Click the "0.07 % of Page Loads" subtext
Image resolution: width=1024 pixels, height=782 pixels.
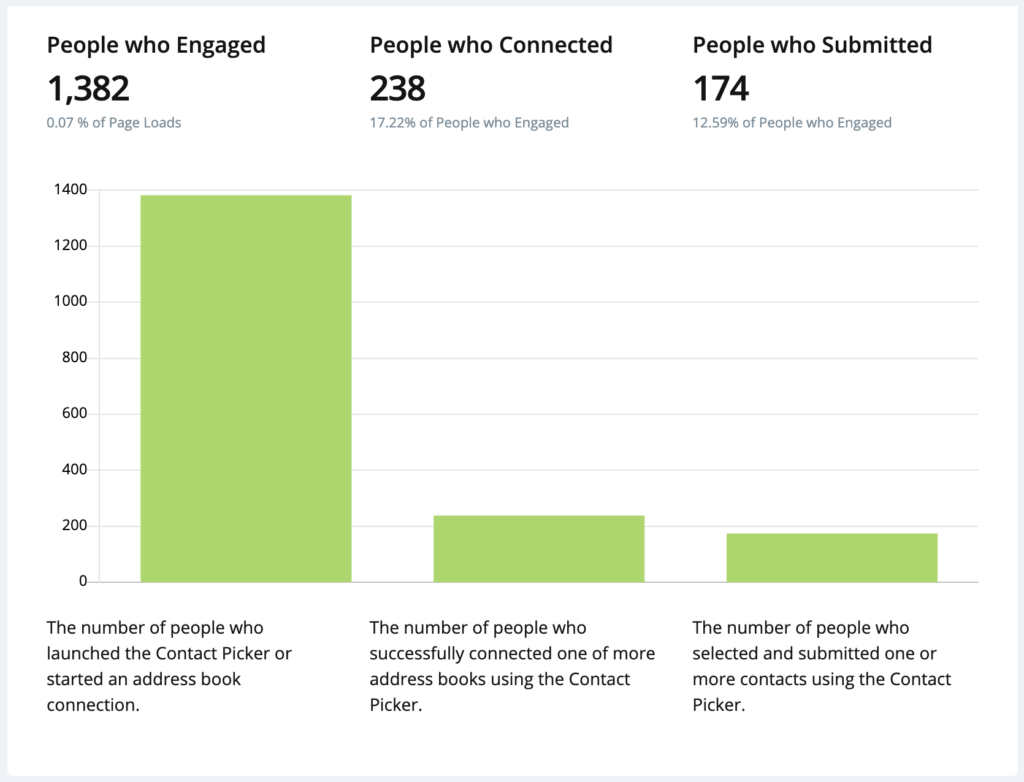114,123
